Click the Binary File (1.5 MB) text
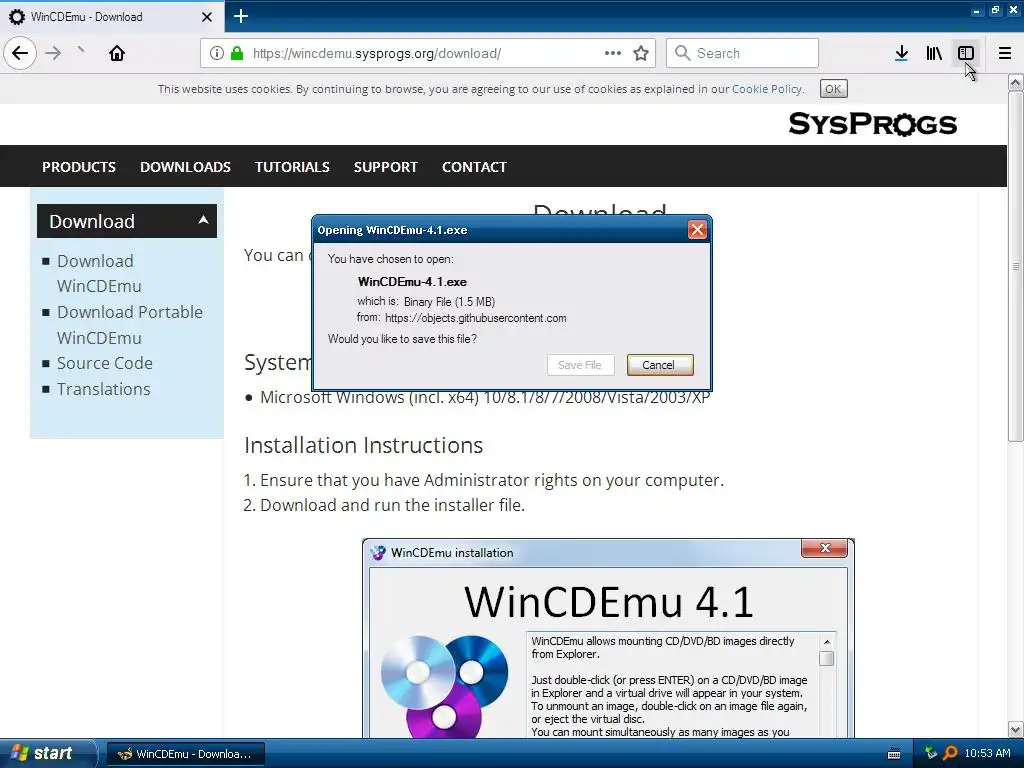The width and height of the screenshot is (1024, 768). tap(449, 302)
